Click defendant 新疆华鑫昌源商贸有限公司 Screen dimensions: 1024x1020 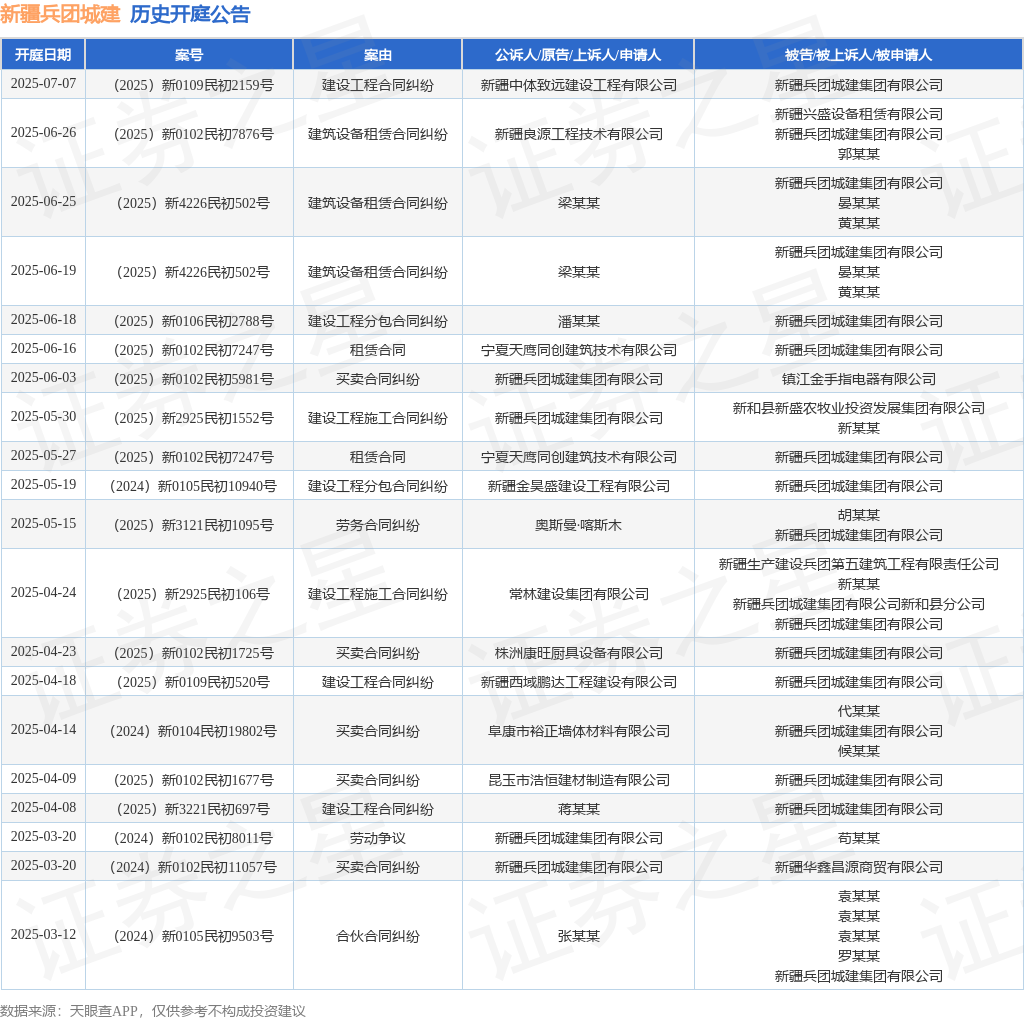[858, 867]
